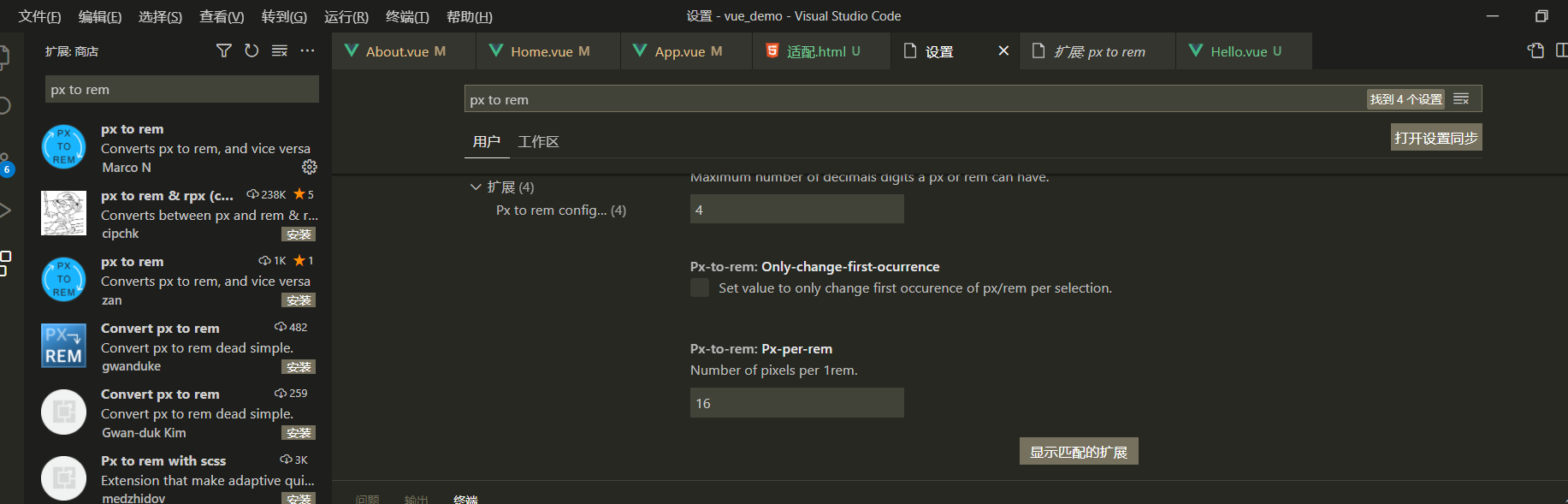Close the 设置 settings tab

[1003, 51]
